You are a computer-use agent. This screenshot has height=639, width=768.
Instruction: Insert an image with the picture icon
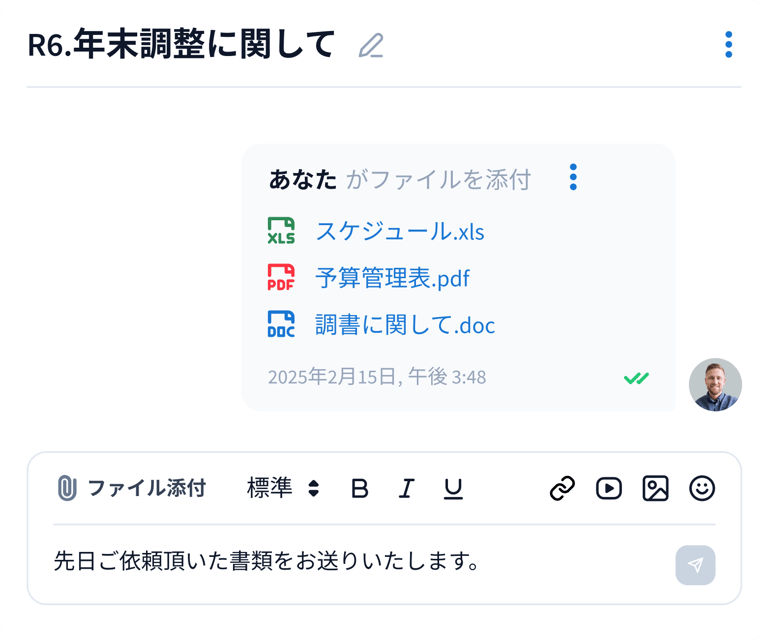coord(655,488)
